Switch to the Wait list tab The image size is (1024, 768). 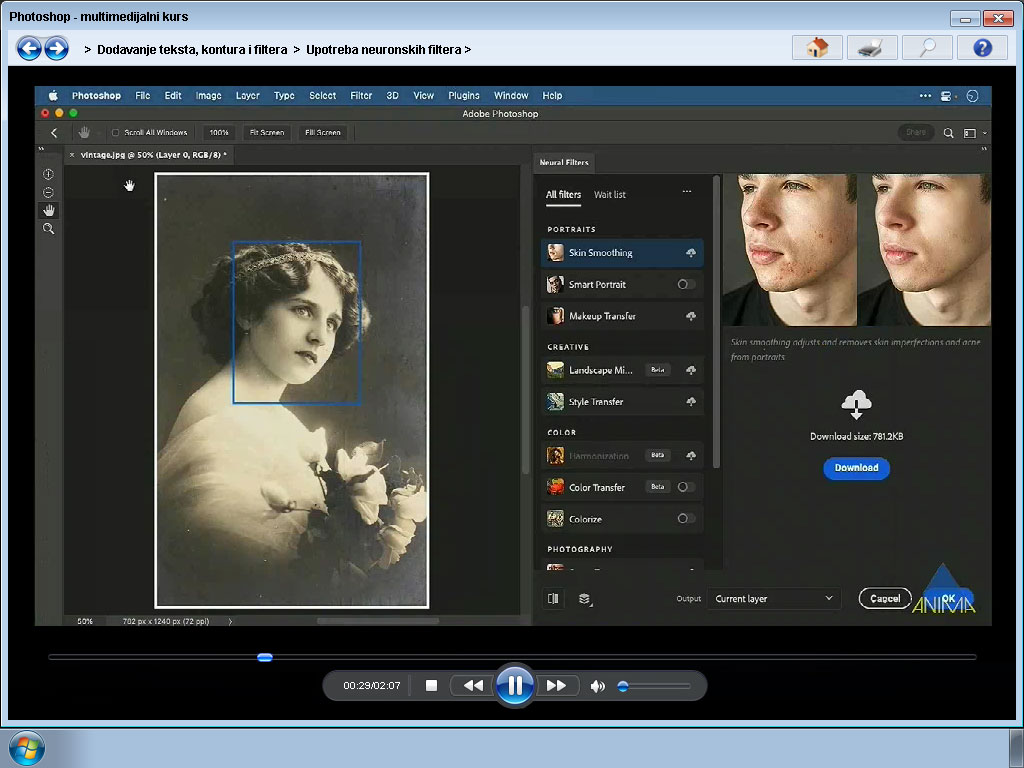pyautogui.click(x=609, y=195)
